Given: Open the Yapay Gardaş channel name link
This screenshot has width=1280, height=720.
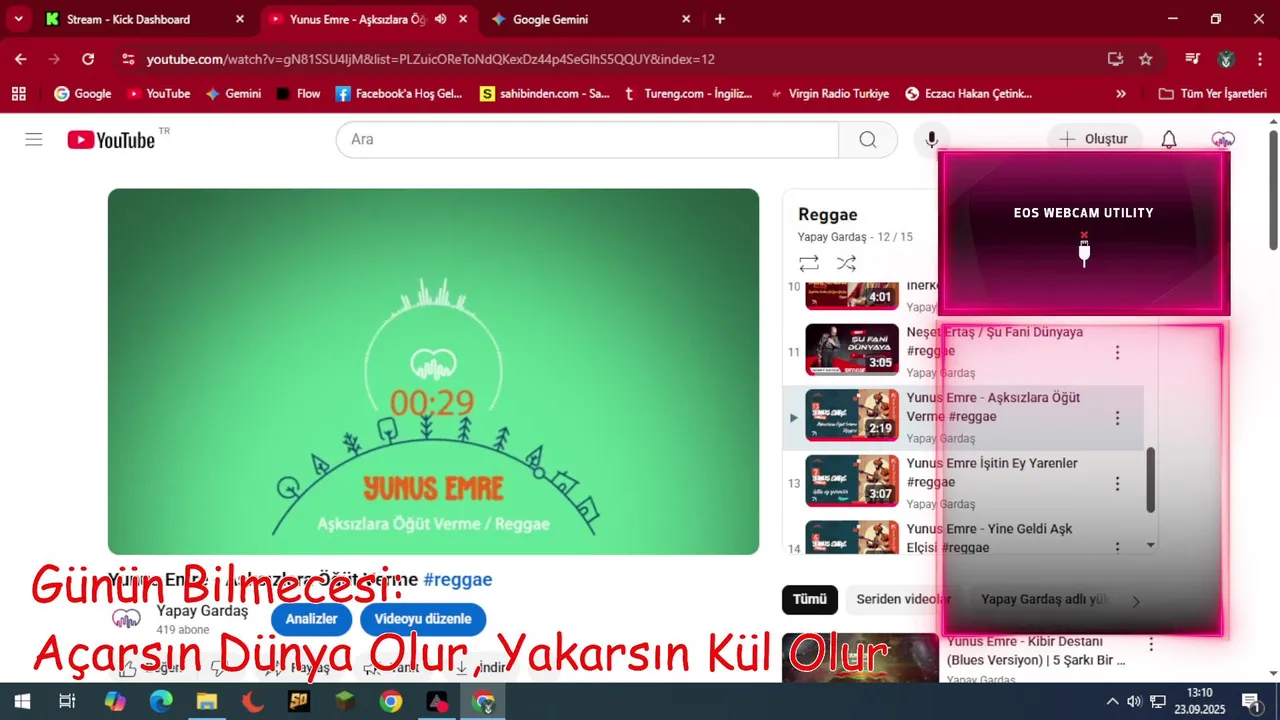Looking at the screenshot, I should (202, 610).
